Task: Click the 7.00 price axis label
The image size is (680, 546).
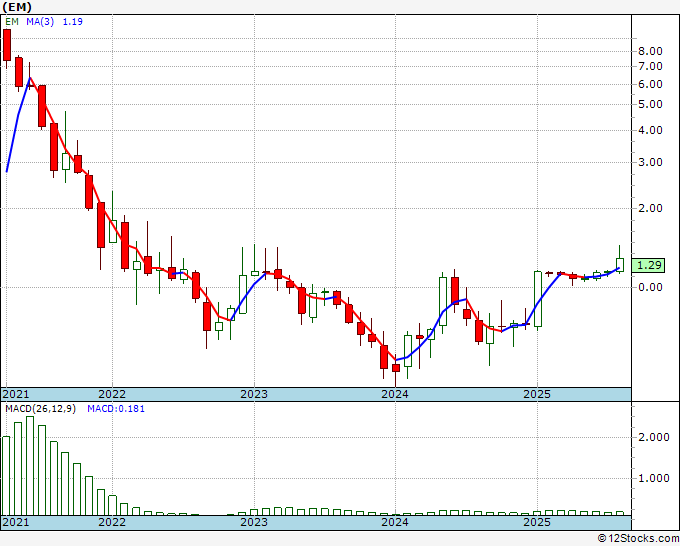Action: (650, 66)
